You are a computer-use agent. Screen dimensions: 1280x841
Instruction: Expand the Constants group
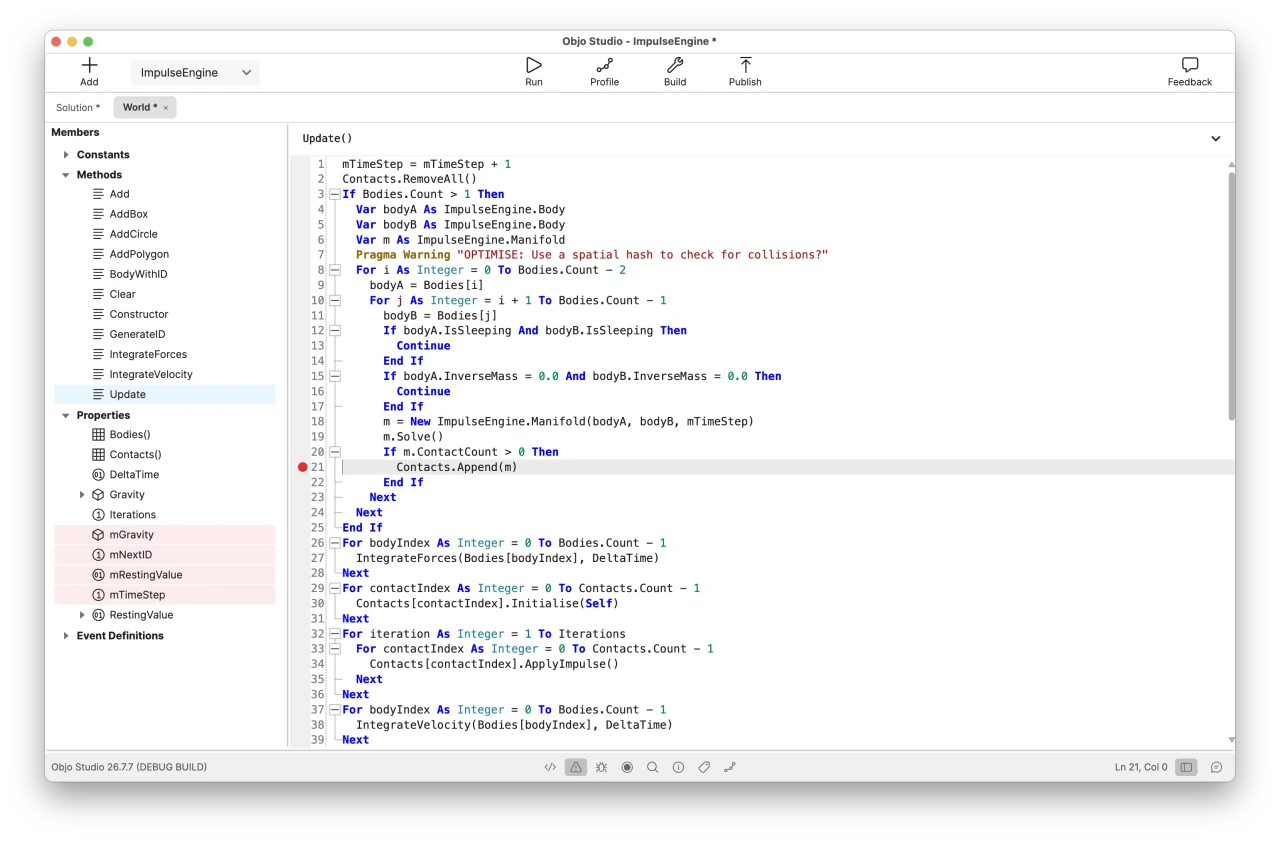tap(66, 155)
